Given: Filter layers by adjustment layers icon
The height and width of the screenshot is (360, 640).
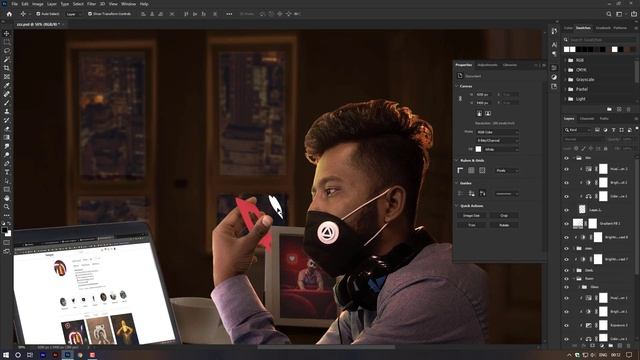Looking at the screenshot, I should tap(605, 130).
